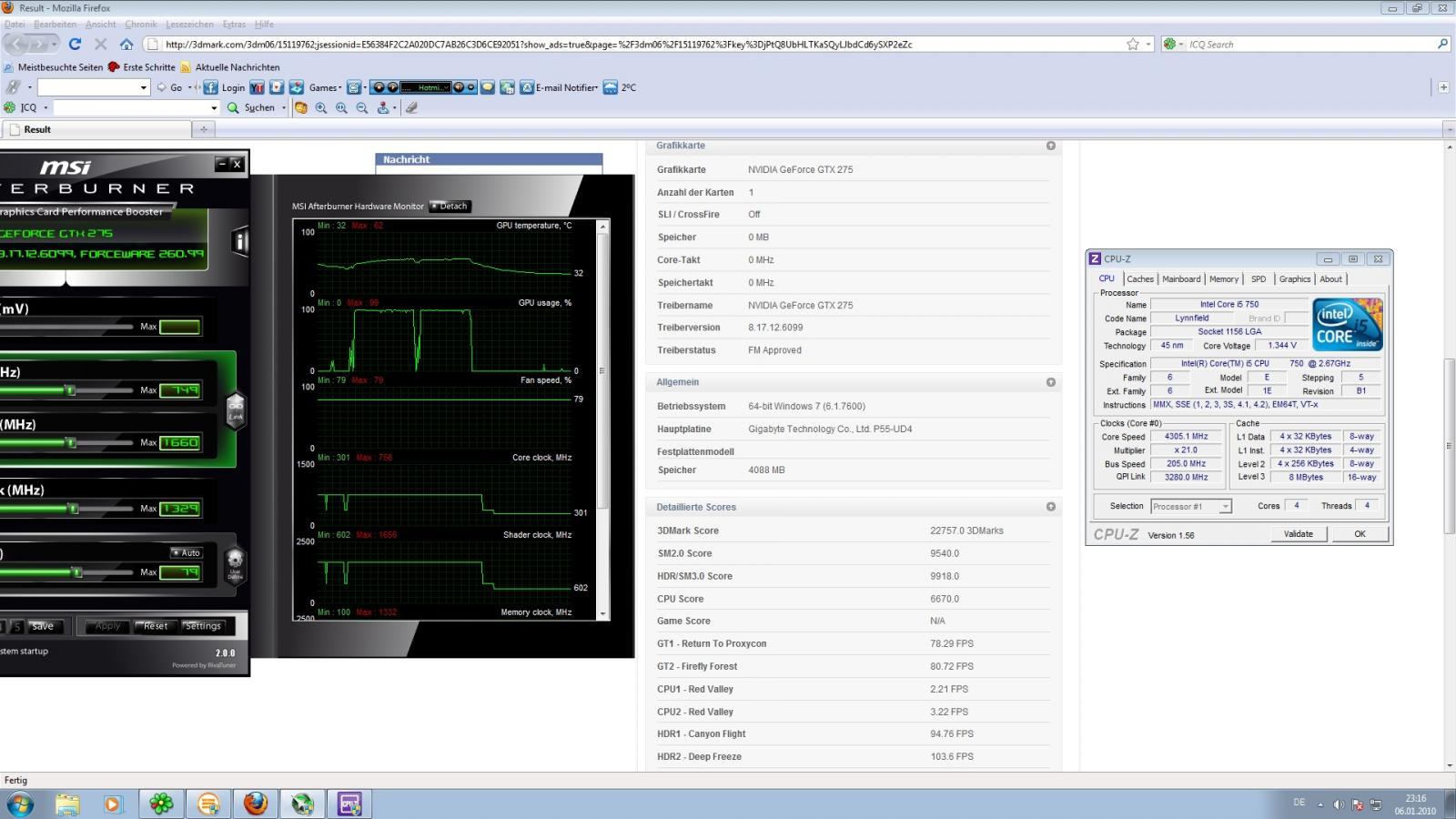Open the Ansicht menu

point(100,24)
